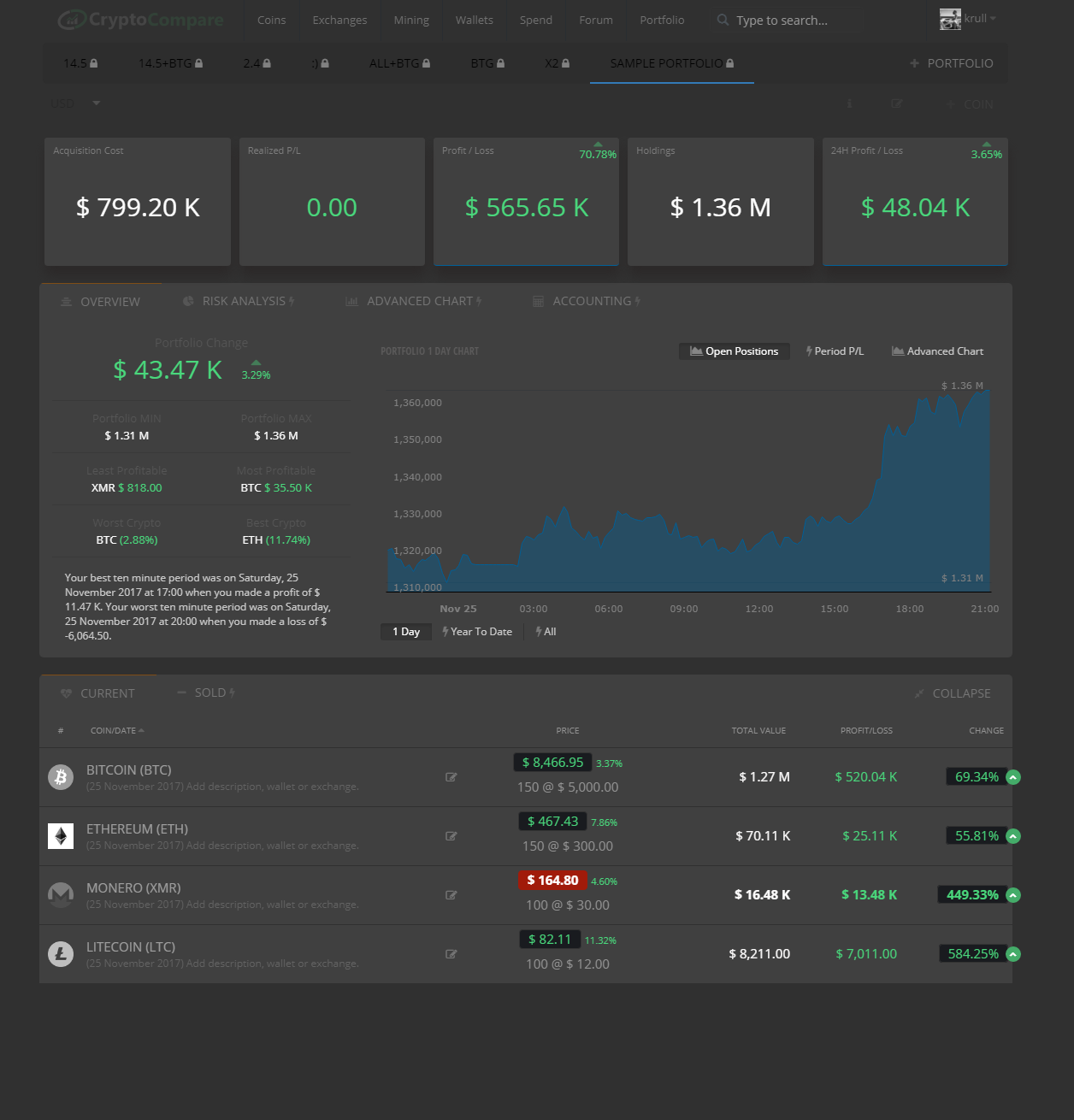Open the X2 portfolio tab
This screenshot has height=1120, width=1074.
click(x=557, y=63)
